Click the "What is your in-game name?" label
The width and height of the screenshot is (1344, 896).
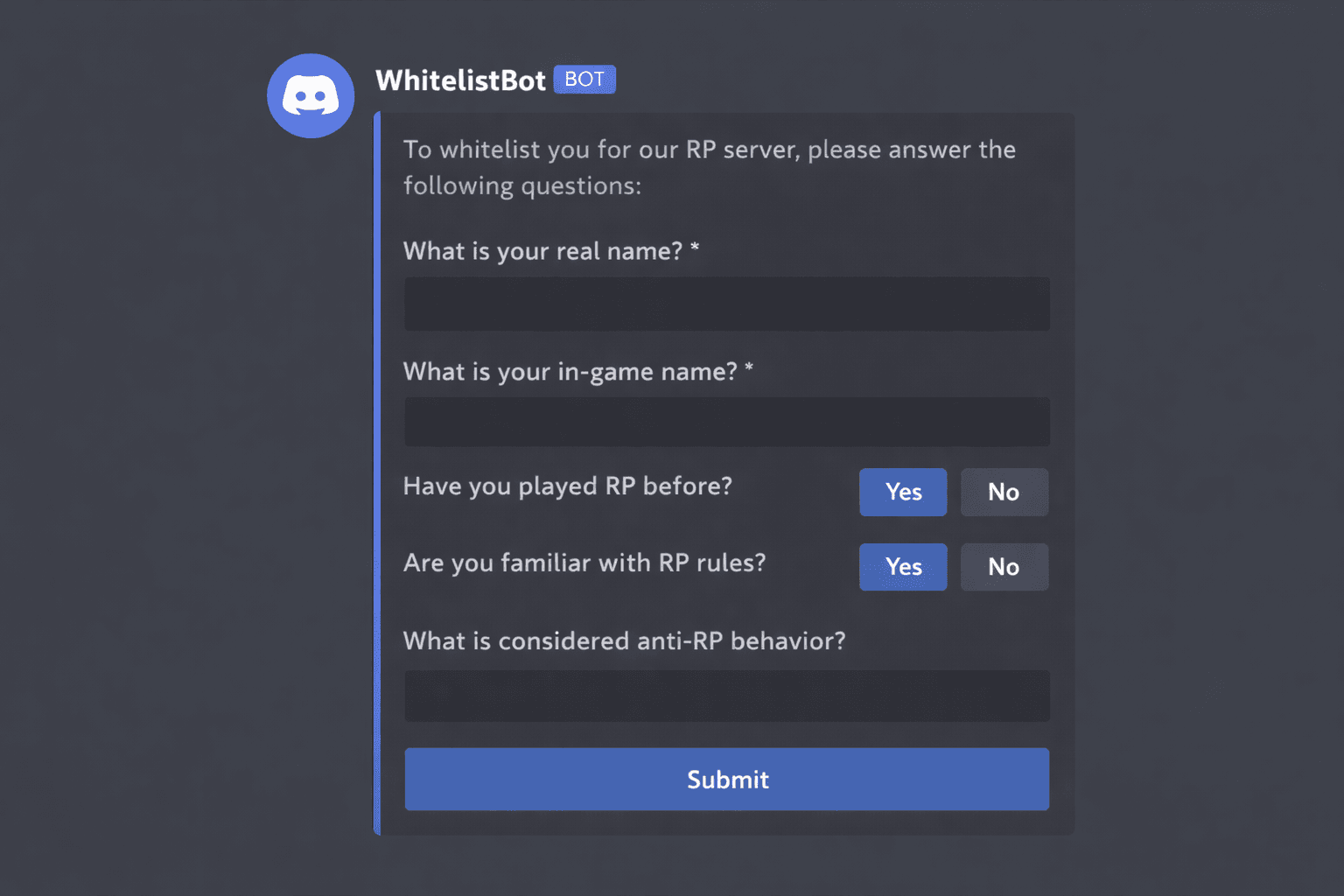pyautogui.click(x=570, y=372)
